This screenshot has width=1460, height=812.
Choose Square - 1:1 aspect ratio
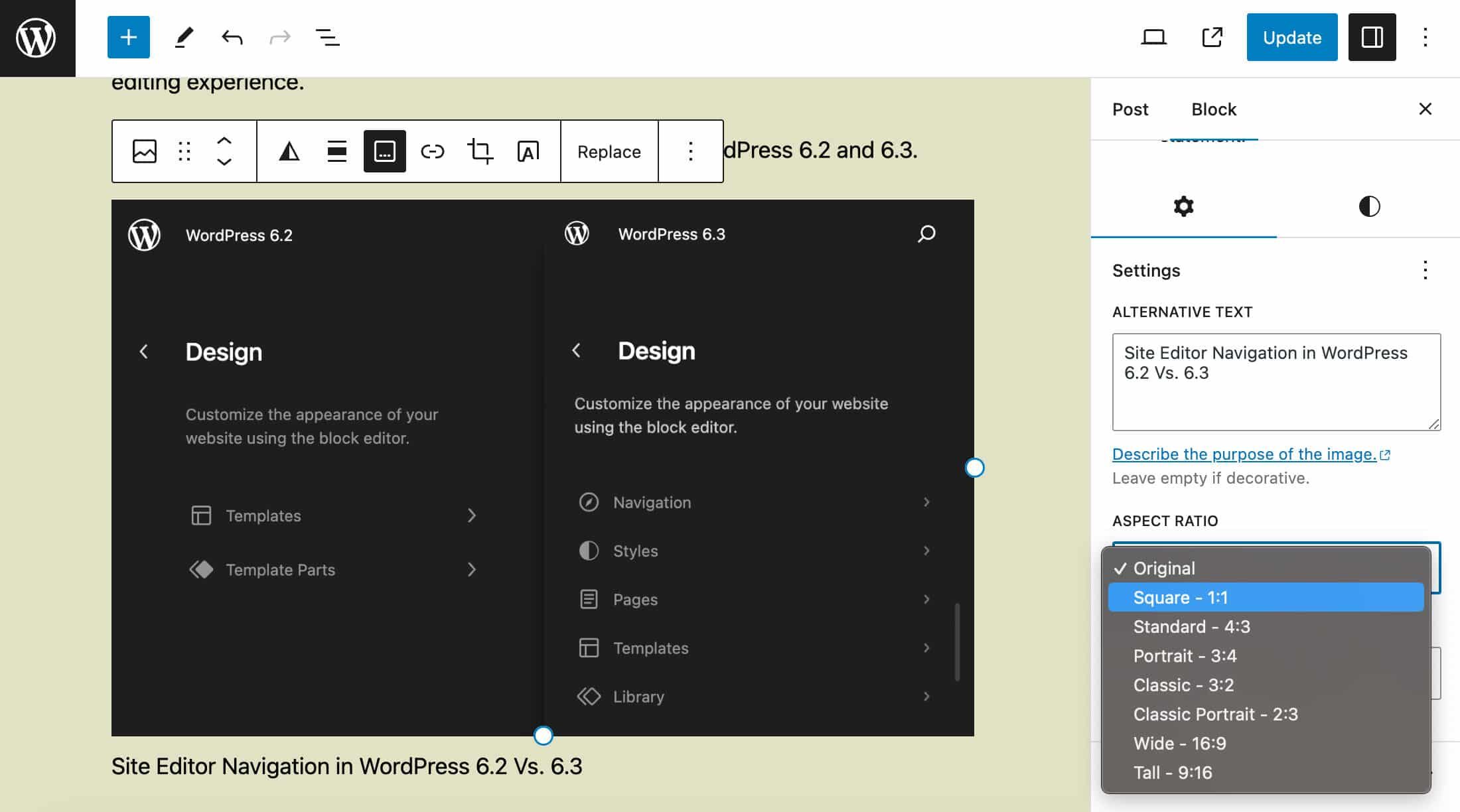(1265, 597)
